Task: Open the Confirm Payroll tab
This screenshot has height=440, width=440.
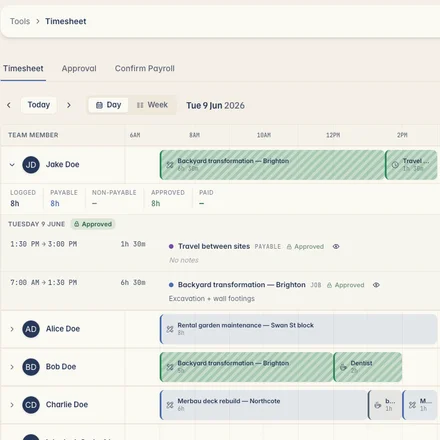Action: pos(145,69)
